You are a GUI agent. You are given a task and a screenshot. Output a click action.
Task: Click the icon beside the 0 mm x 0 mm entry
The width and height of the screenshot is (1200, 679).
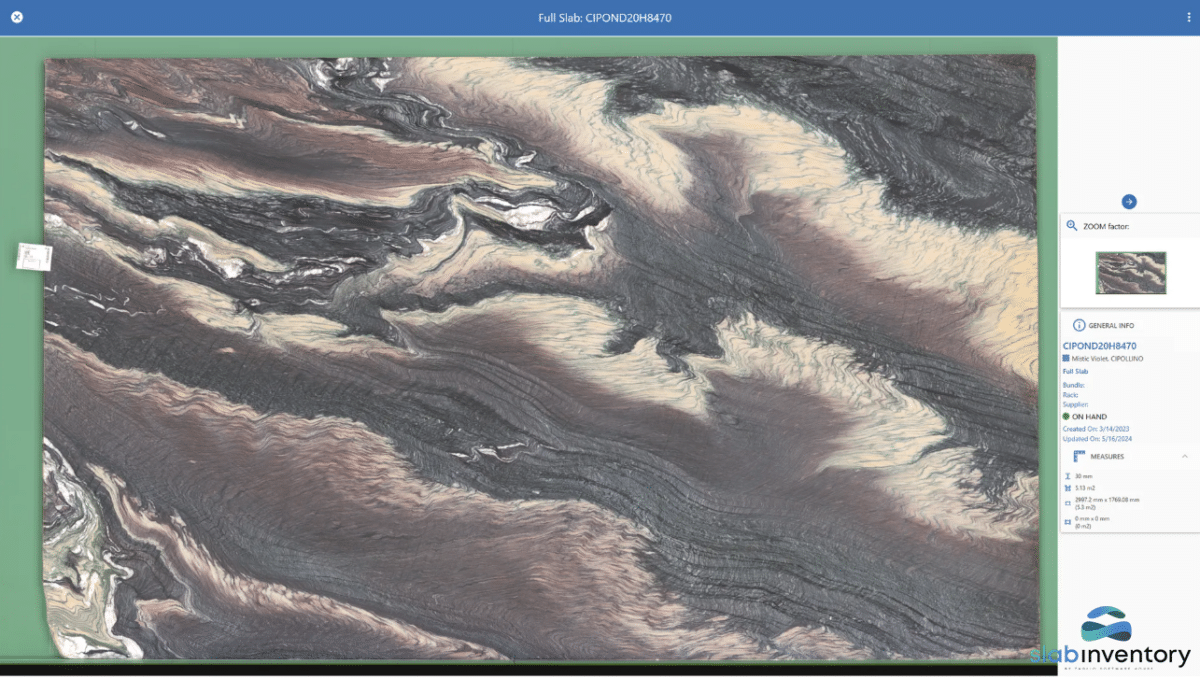click(x=1067, y=521)
